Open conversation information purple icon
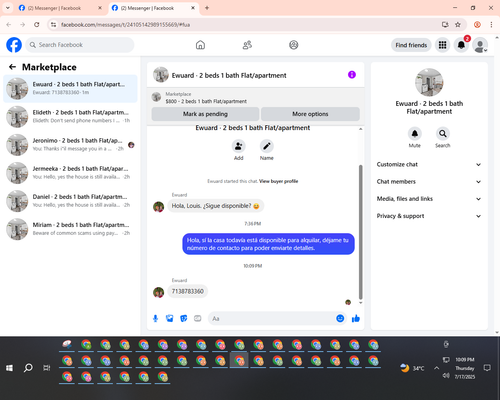Viewport: 500px width, 400px height. 352,75
